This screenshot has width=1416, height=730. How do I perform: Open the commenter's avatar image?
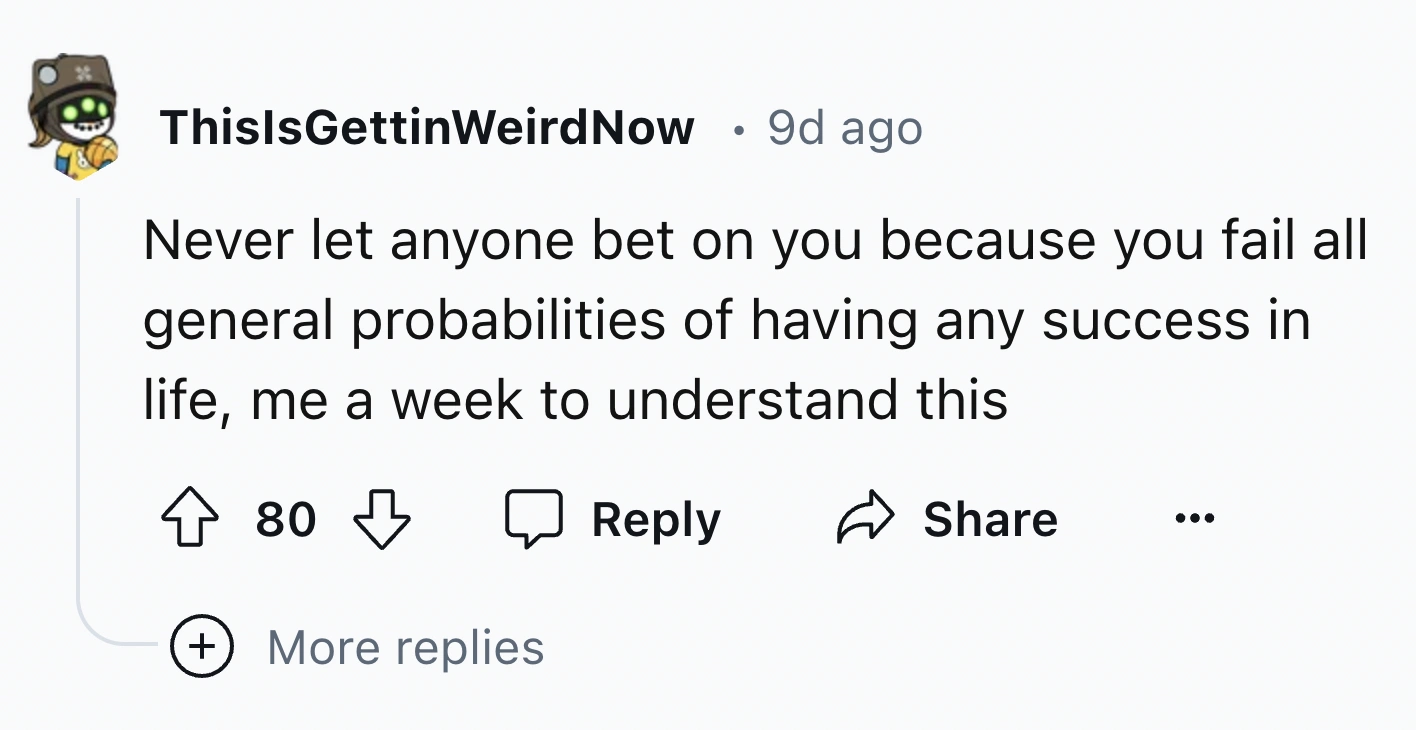pos(74,118)
